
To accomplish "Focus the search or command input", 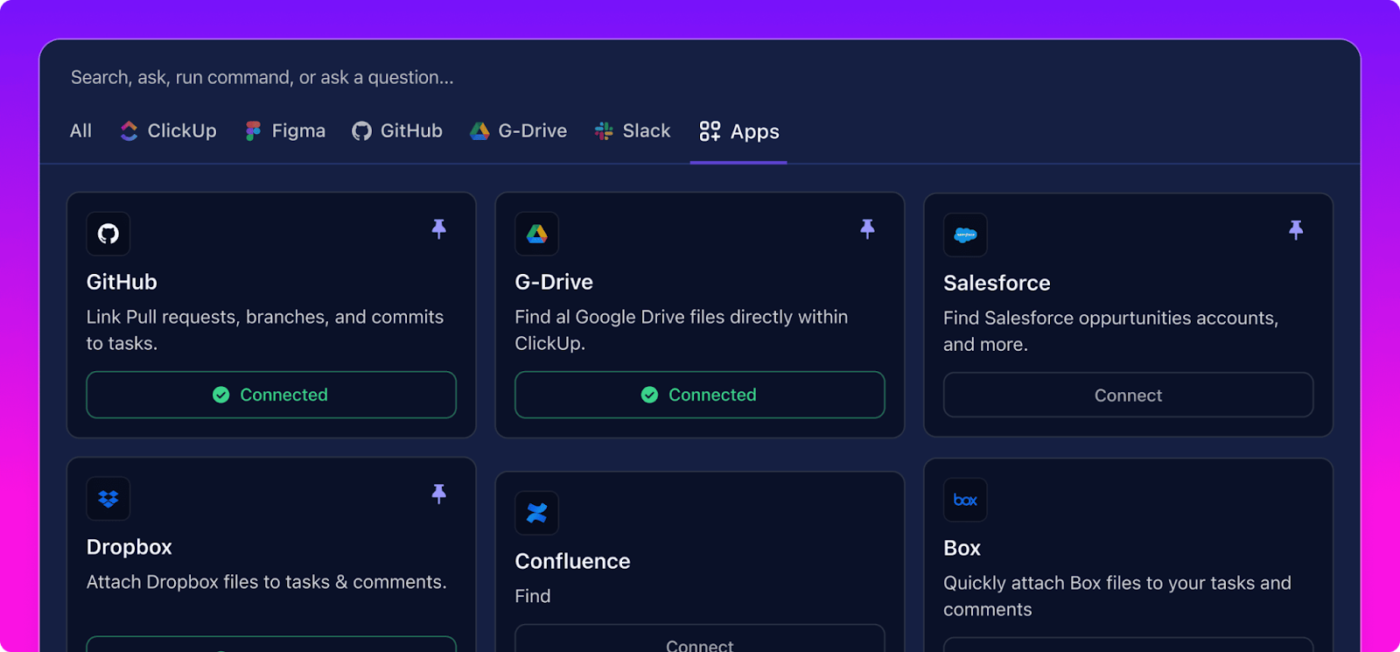I will (x=700, y=77).
